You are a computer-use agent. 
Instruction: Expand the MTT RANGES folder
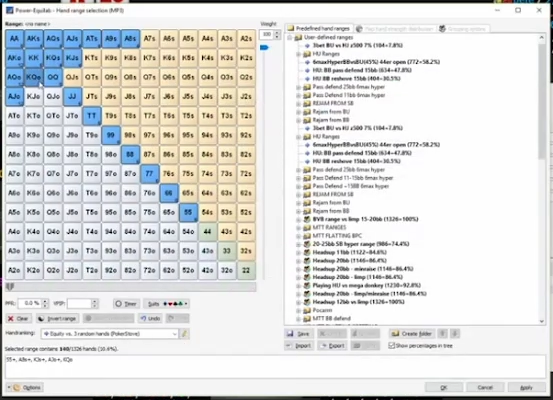(x=298, y=228)
